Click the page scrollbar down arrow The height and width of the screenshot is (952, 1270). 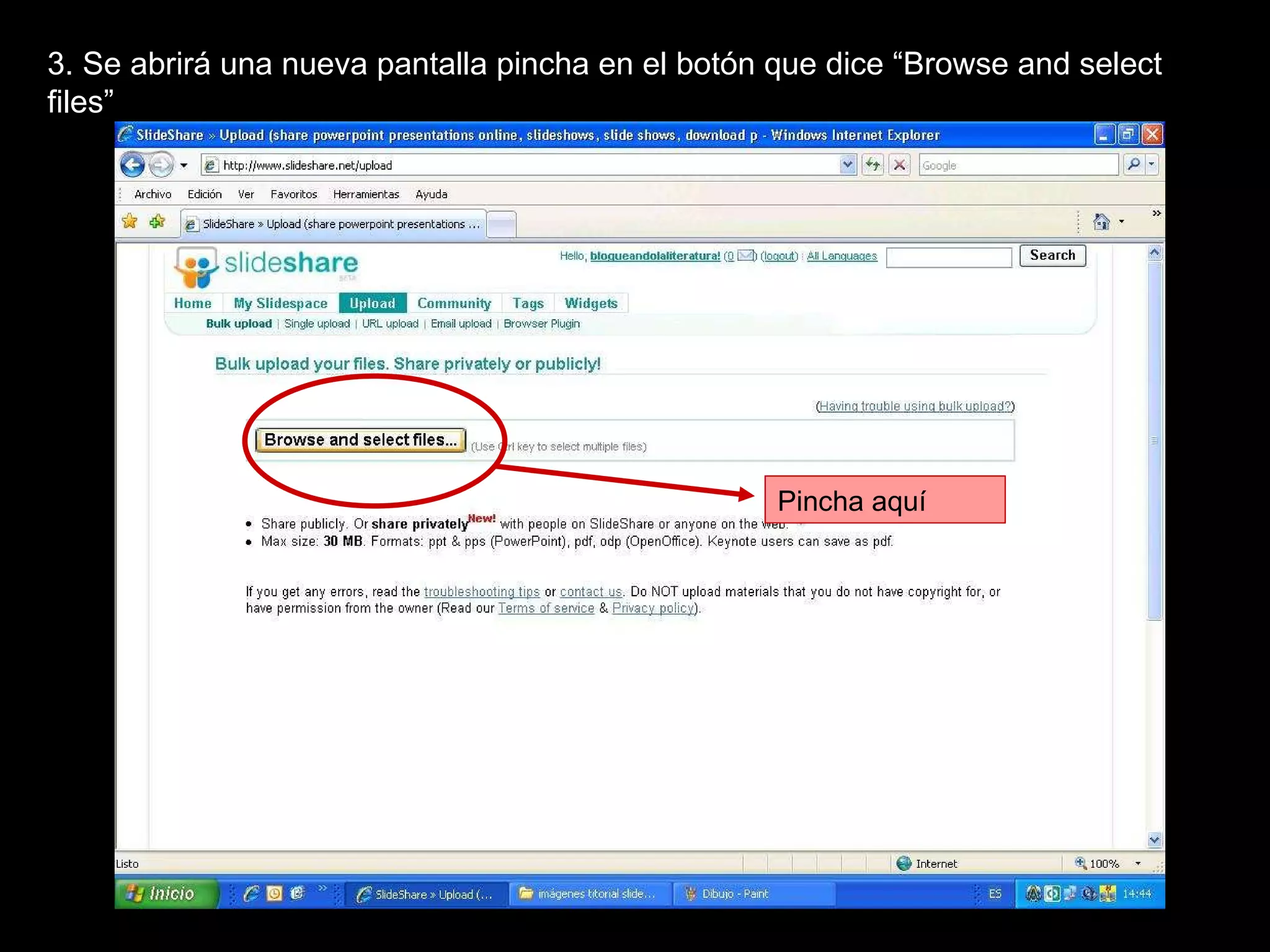(1154, 840)
